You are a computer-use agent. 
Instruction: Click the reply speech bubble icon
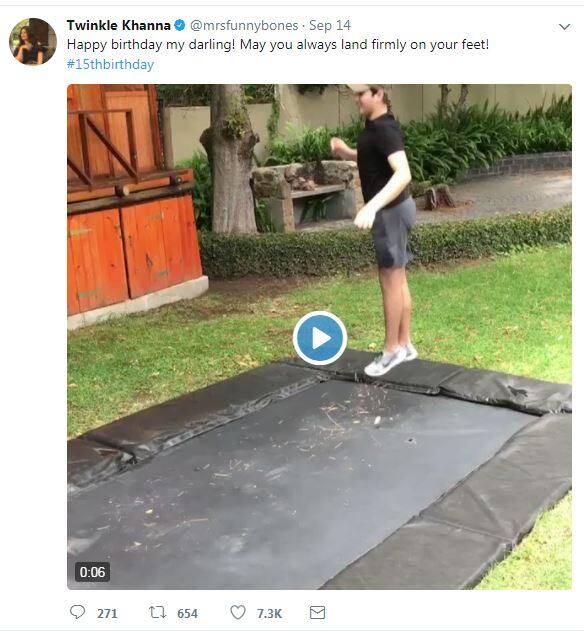pyautogui.click(x=77, y=612)
